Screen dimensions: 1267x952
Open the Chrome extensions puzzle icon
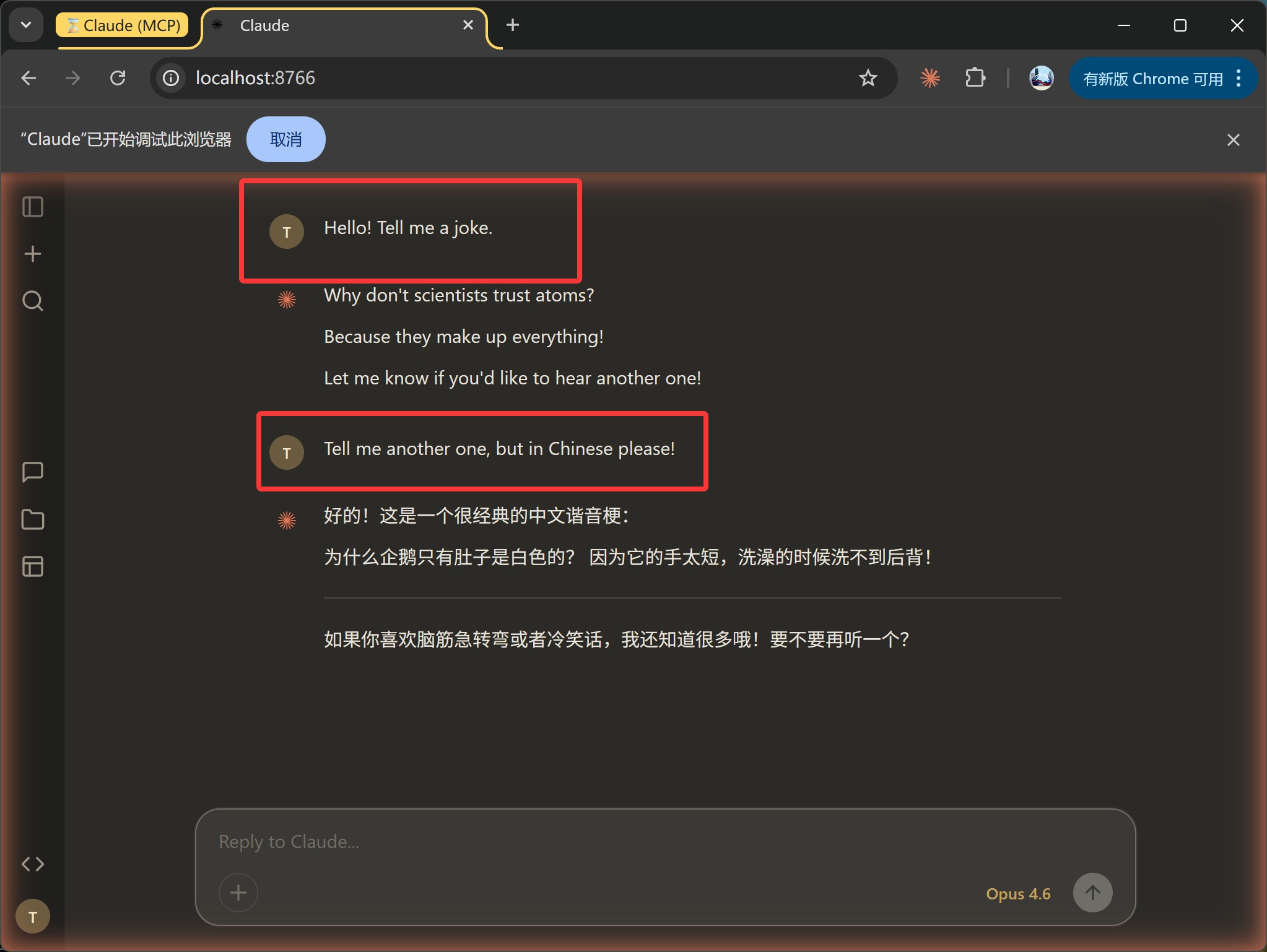click(x=975, y=78)
